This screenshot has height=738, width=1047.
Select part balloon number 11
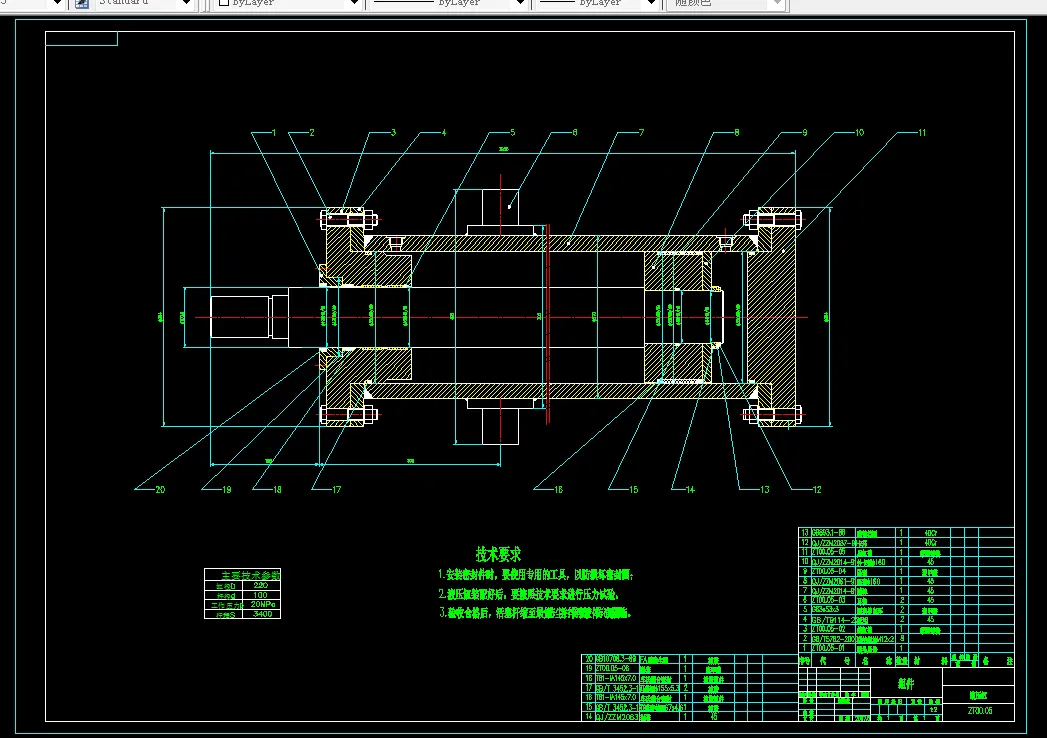[922, 132]
